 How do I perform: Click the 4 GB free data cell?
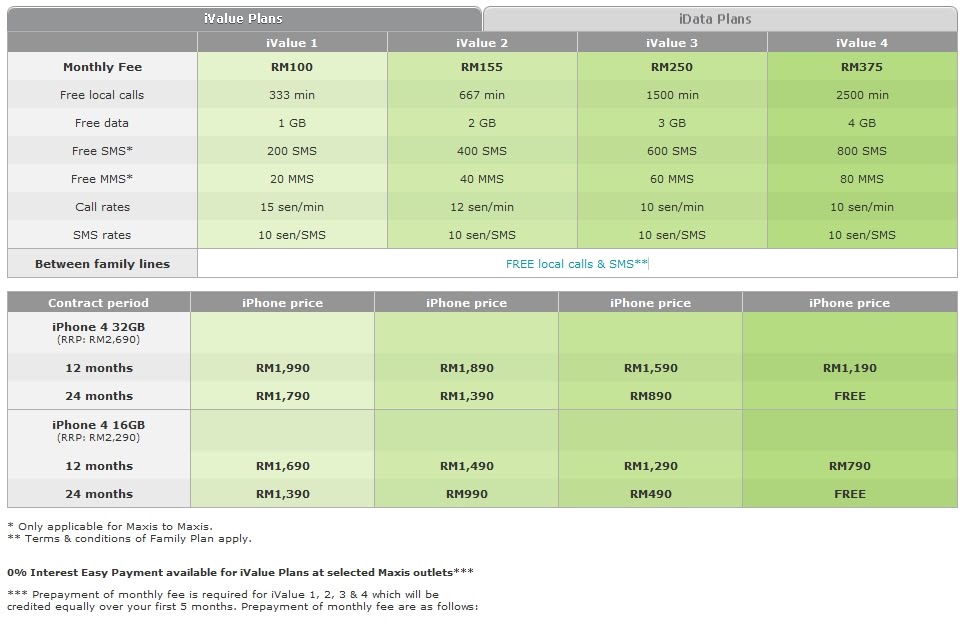pyautogui.click(x=862, y=123)
